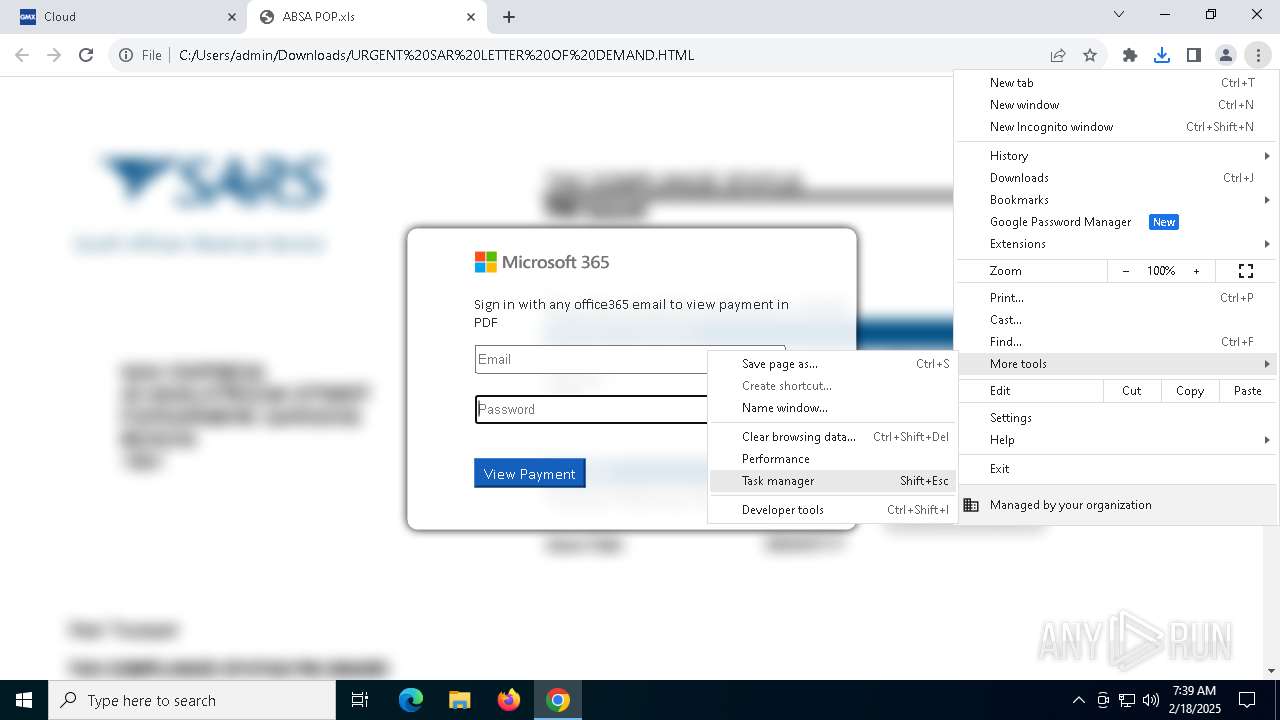
Task: Decrease zoom with minus button
Action: [1126, 271]
